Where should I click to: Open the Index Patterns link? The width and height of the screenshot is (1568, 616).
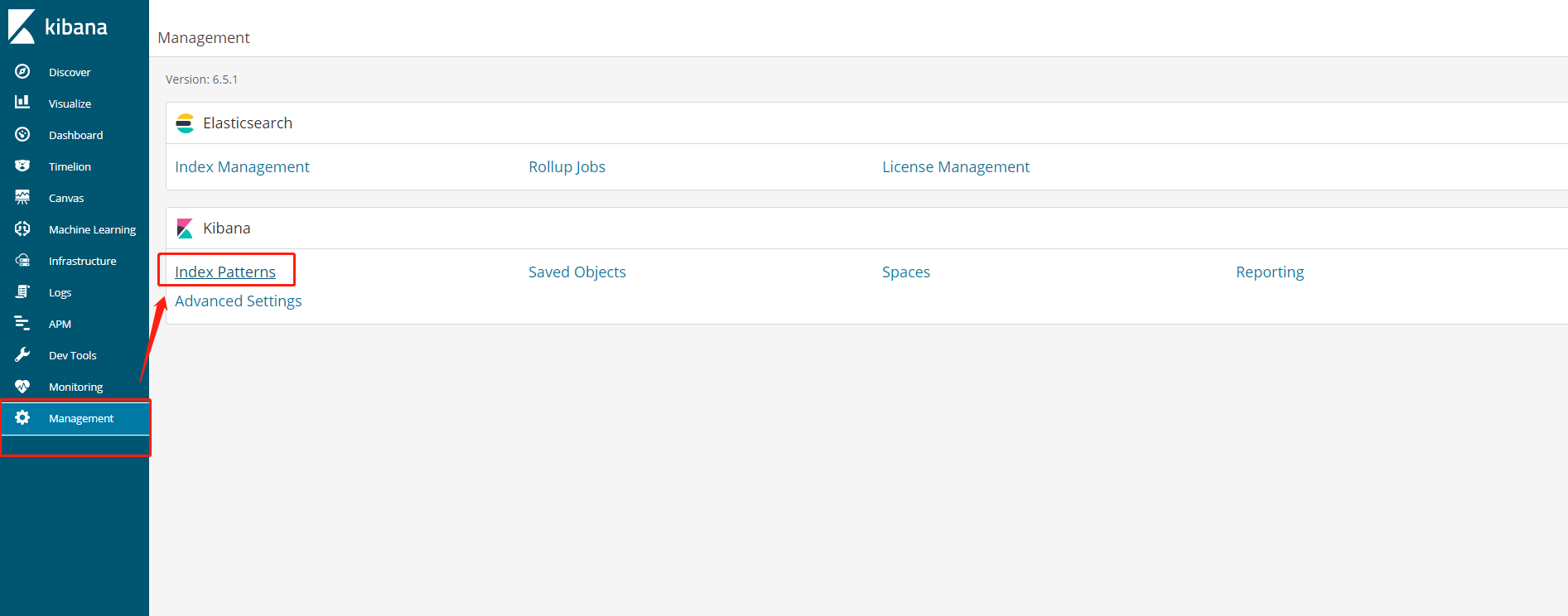point(225,272)
